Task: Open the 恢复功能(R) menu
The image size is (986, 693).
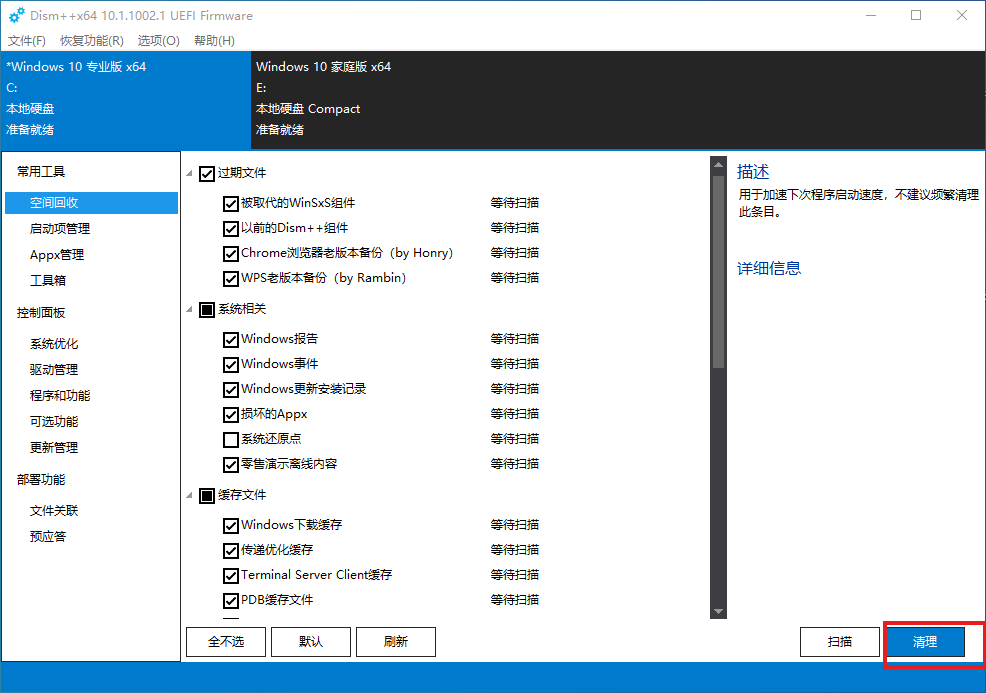Action: click(92, 41)
